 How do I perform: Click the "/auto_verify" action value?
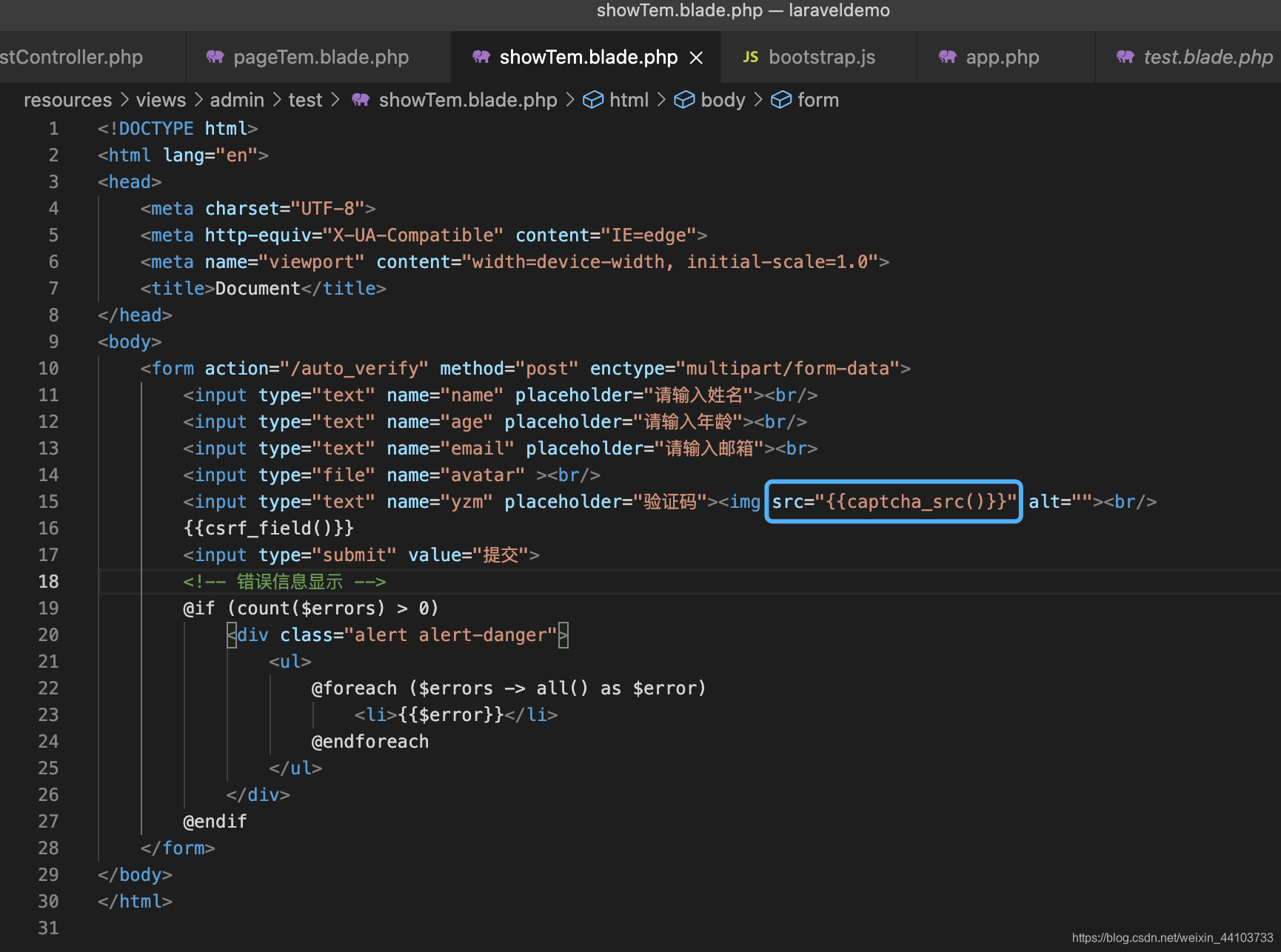(355, 369)
